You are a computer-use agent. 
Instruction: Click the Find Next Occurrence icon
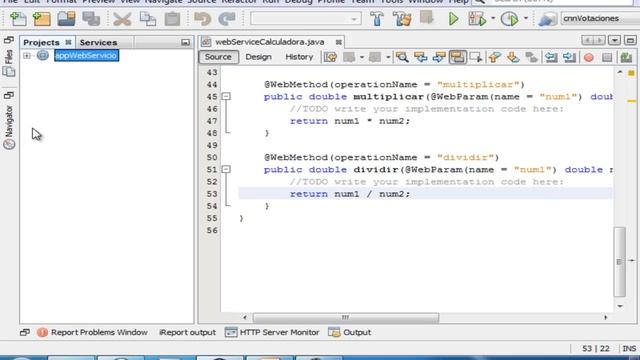tap(439, 57)
